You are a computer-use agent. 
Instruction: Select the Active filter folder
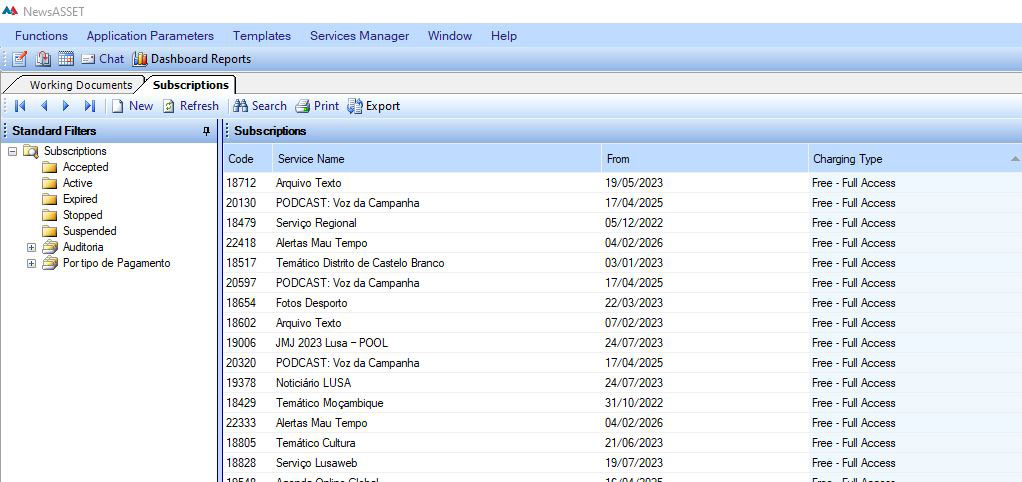[78, 183]
